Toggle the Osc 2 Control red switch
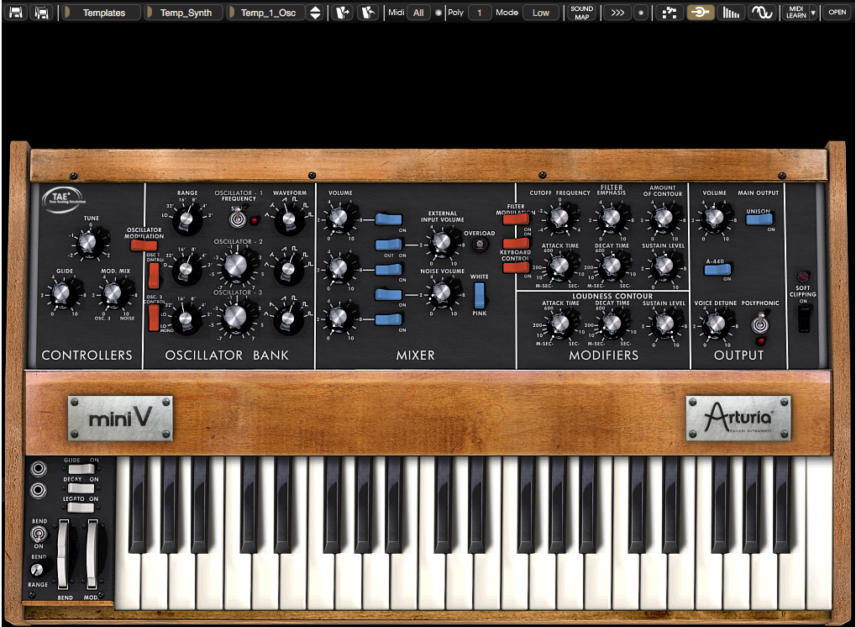The height and width of the screenshot is (627, 856). pos(154,276)
